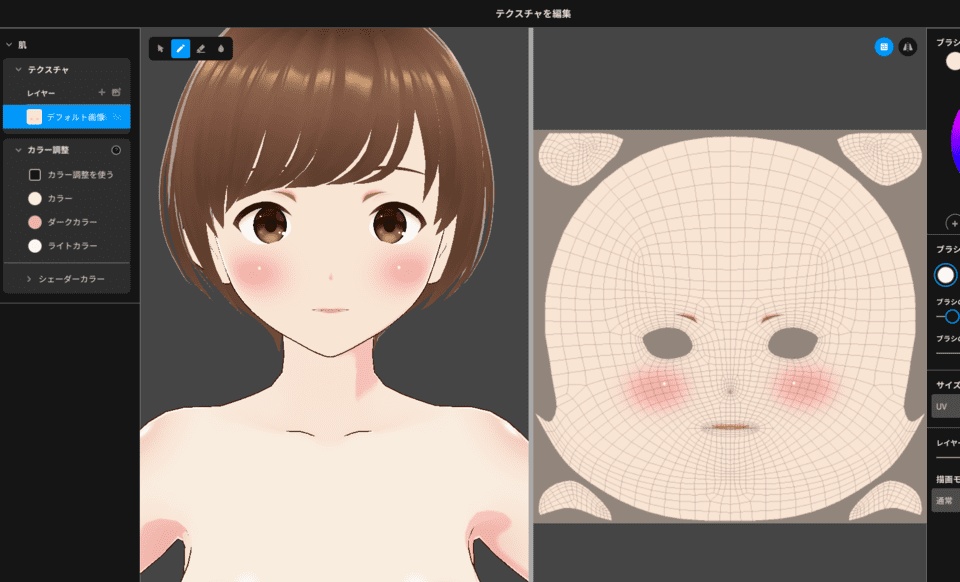Toggle the wireframe overlay on the UV view
Image resolution: width=960 pixels, height=582 pixels.
click(x=884, y=47)
